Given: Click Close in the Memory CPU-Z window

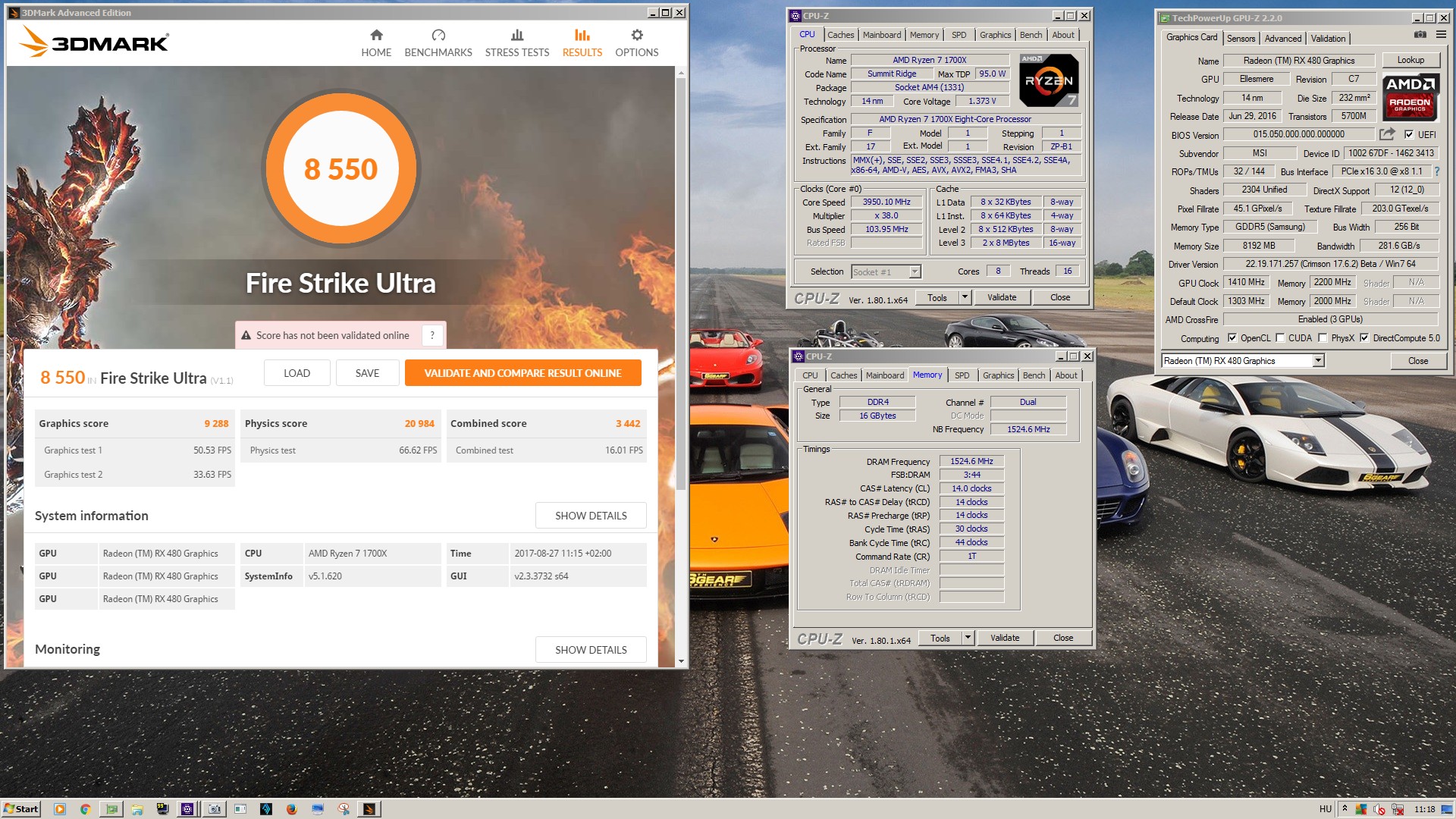Looking at the screenshot, I should [x=1062, y=638].
